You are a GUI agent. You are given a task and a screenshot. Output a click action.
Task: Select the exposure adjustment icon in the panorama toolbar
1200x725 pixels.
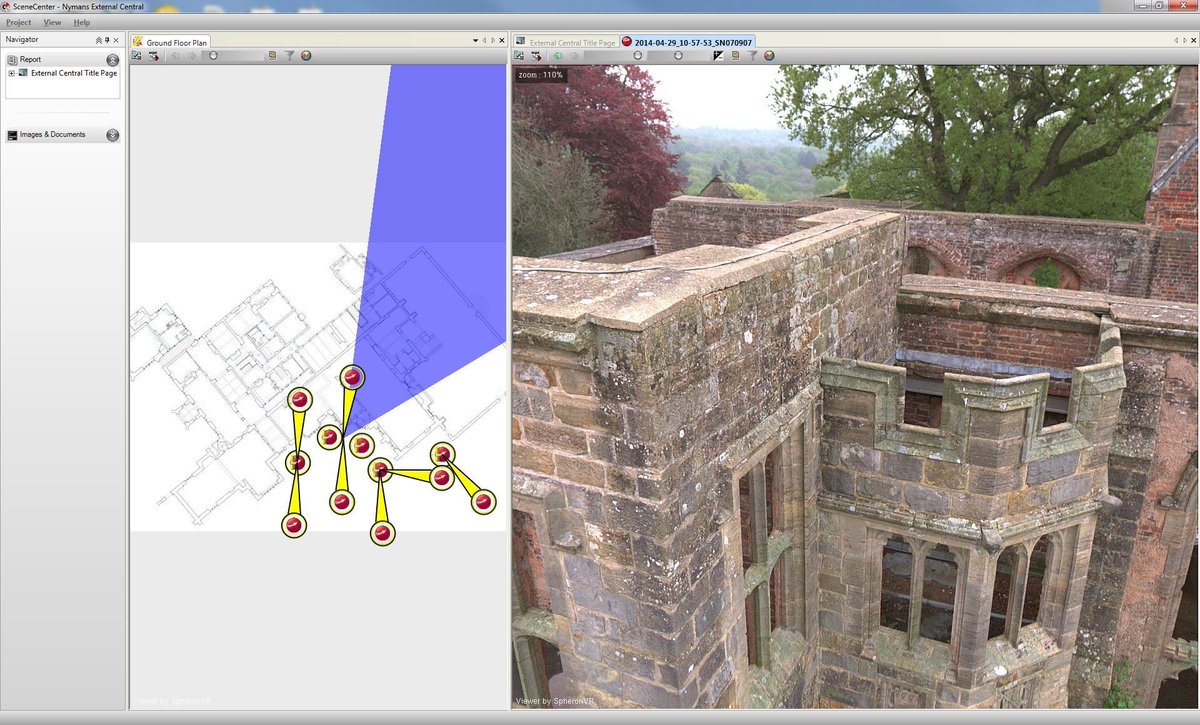pos(717,56)
